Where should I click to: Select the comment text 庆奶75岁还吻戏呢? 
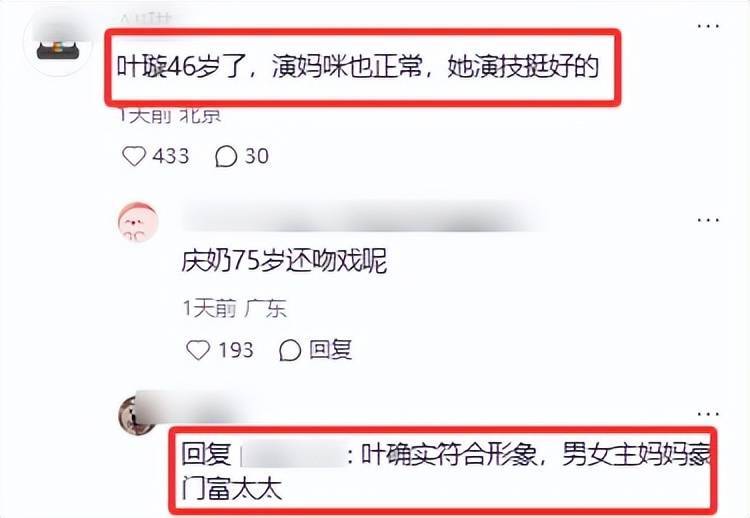coord(284,261)
